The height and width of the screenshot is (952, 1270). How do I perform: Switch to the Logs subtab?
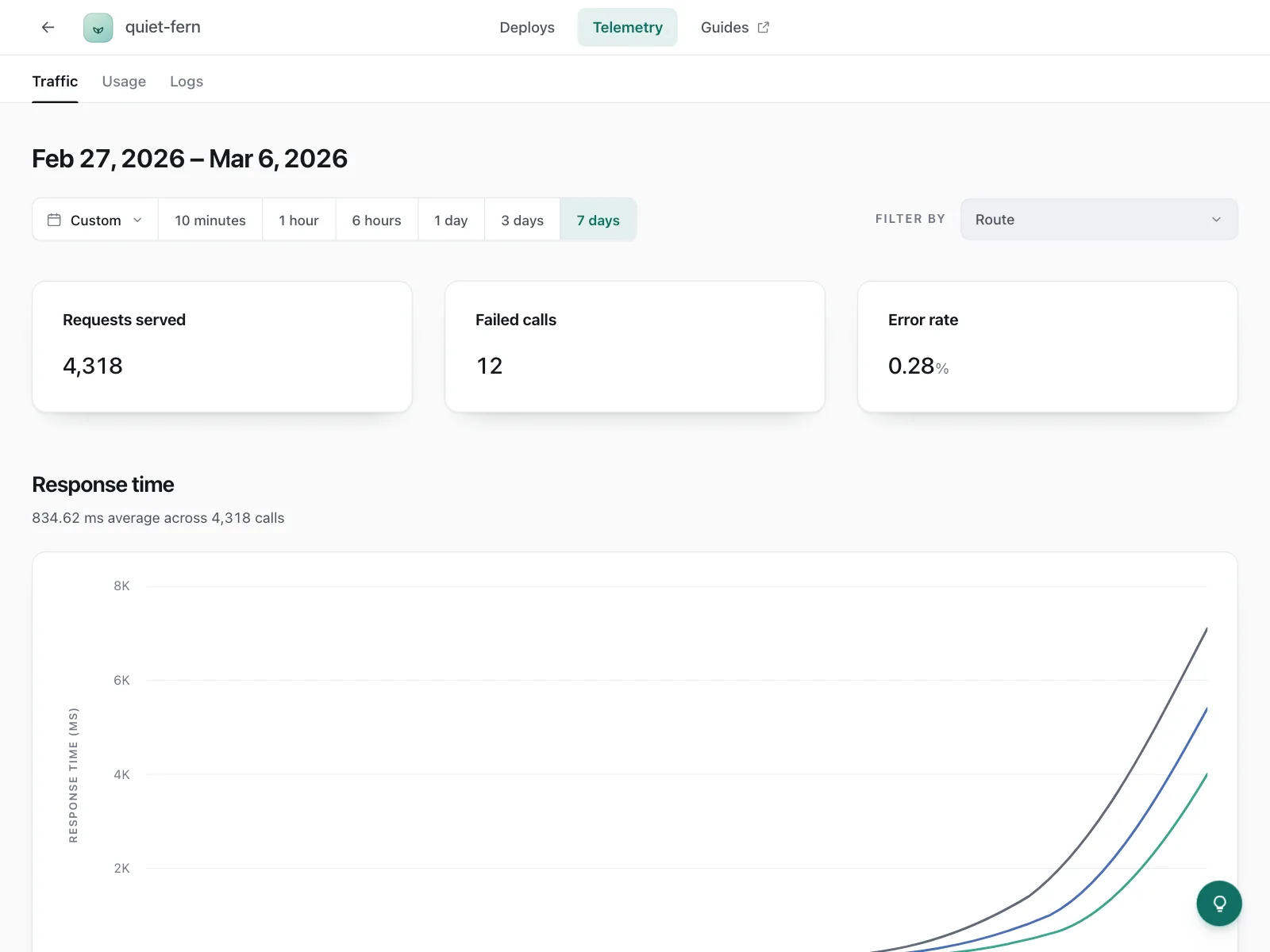point(187,82)
